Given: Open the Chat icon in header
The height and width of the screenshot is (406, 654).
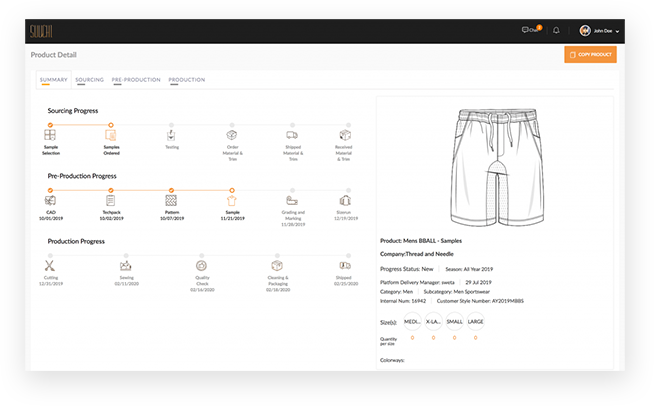Looking at the screenshot, I should pos(527,31).
